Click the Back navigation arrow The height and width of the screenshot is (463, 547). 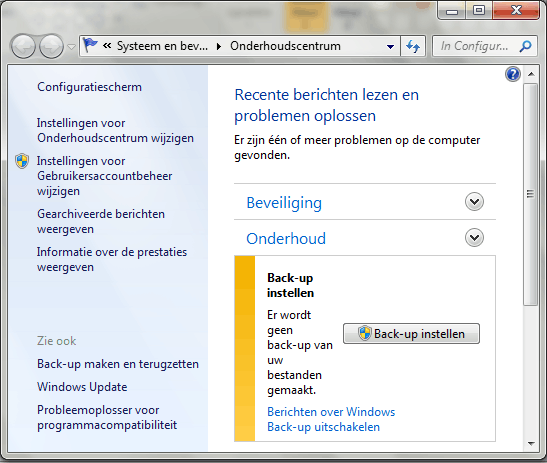pos(23,46)
